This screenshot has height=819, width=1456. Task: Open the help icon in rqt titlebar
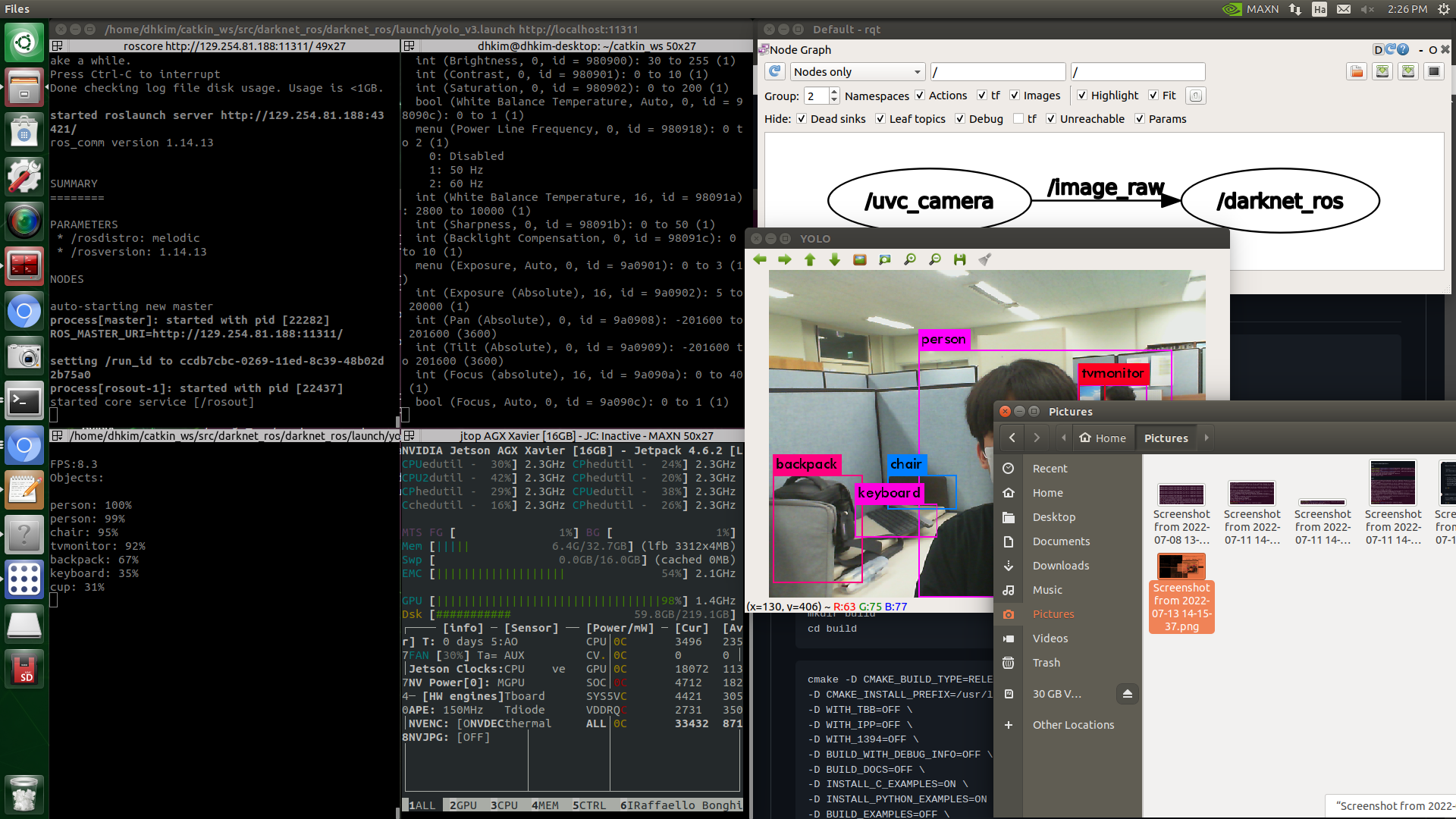(1404, 49)
